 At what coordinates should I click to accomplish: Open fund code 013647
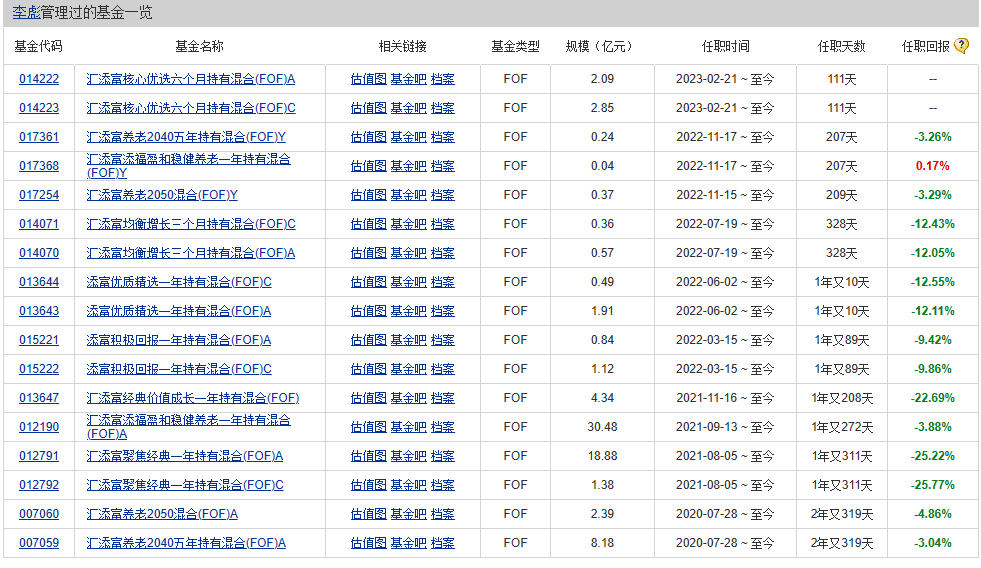pos(39,398)
